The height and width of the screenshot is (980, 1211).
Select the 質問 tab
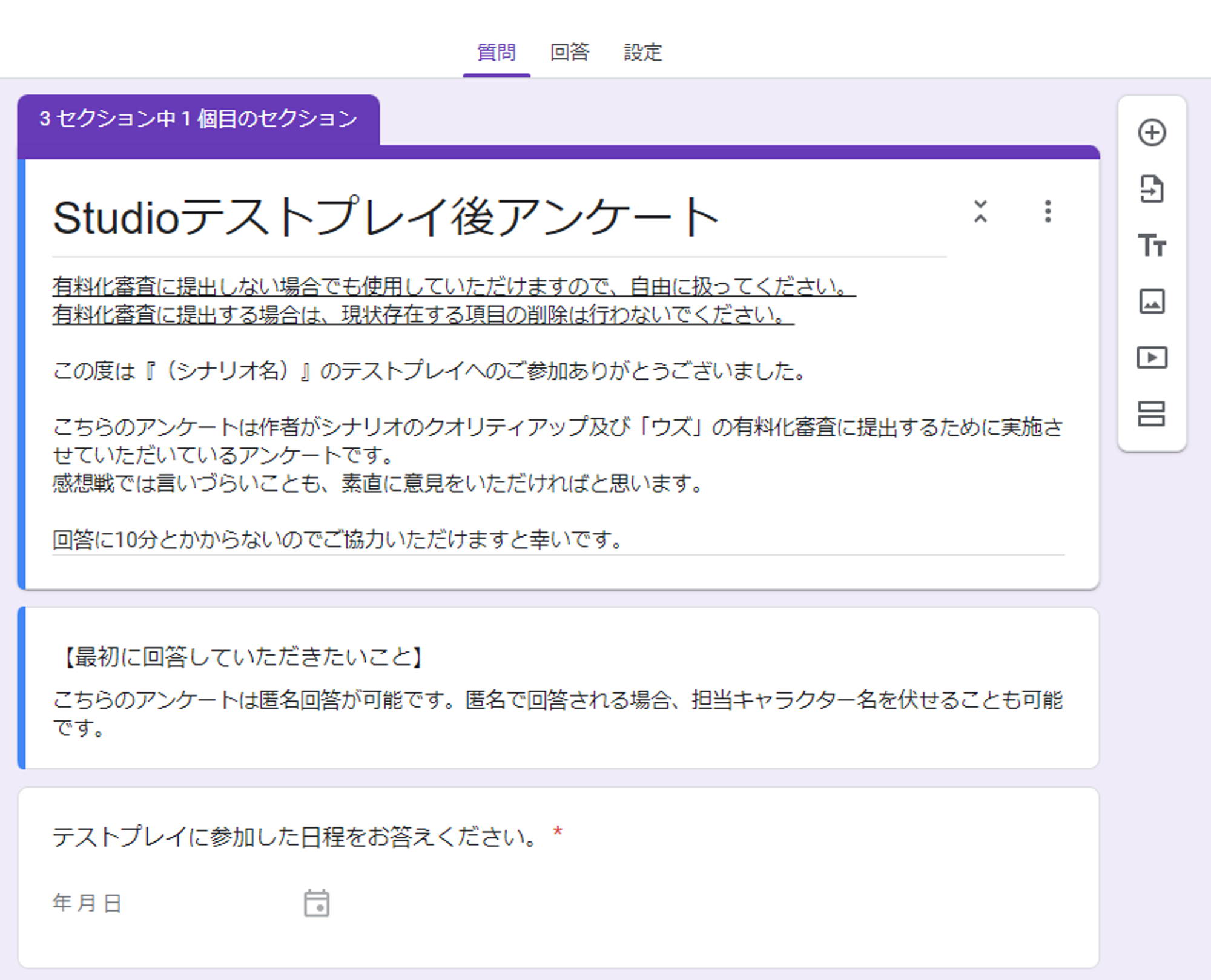(496, 52)
